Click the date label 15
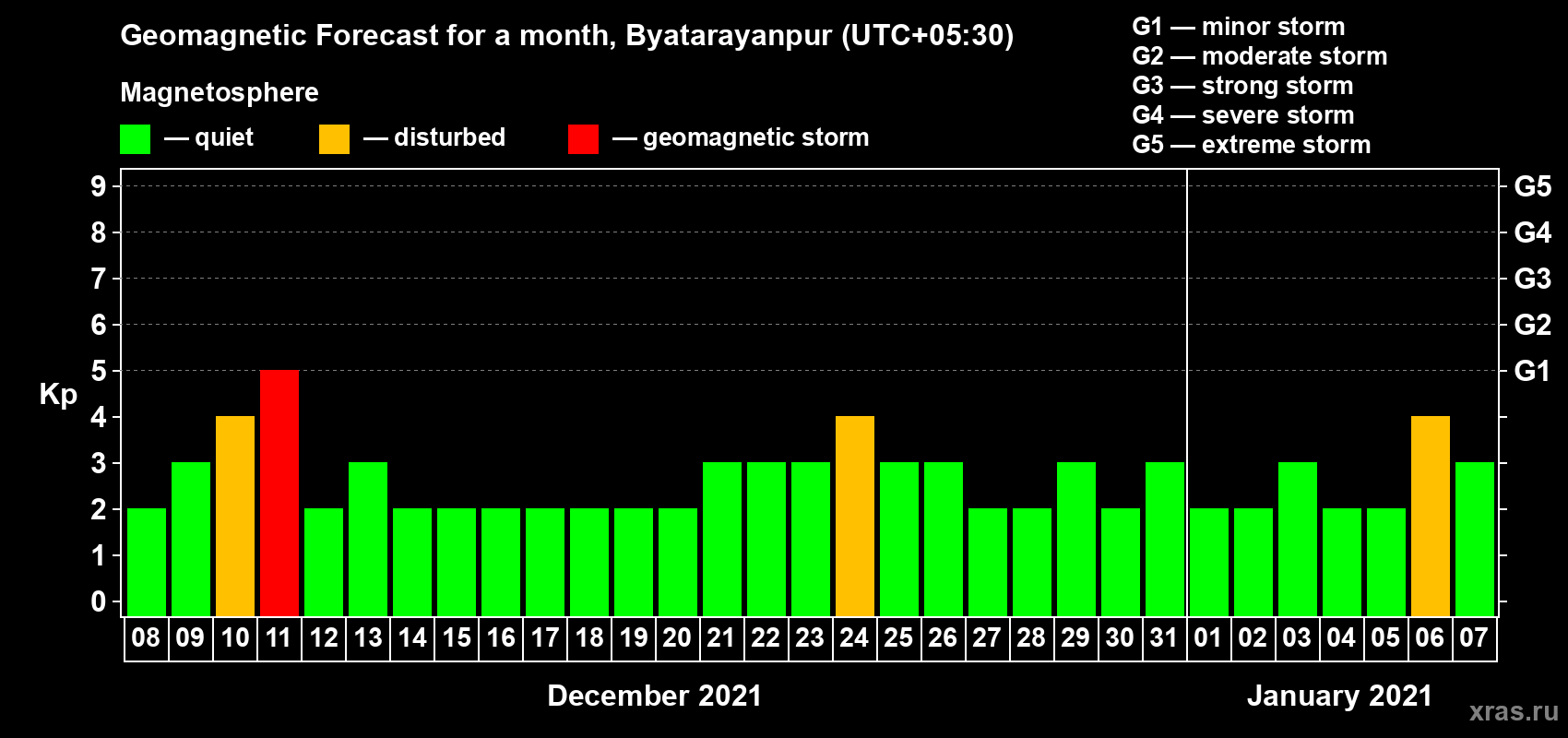The height and width of the screenshot is (738, 1568). pyautogui.click(x=457, y=637)
